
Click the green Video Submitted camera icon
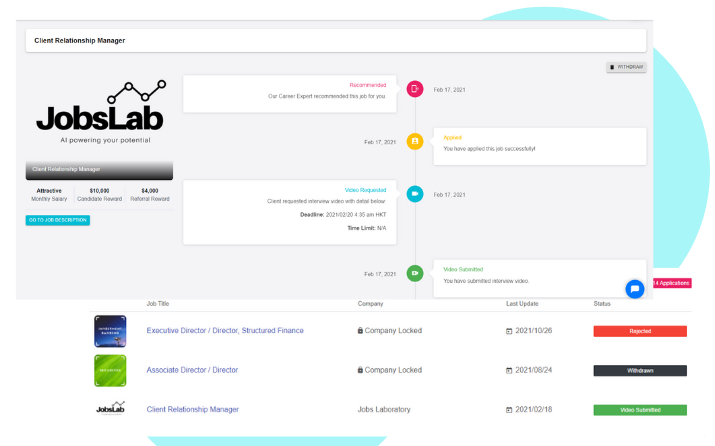(415, 273)
